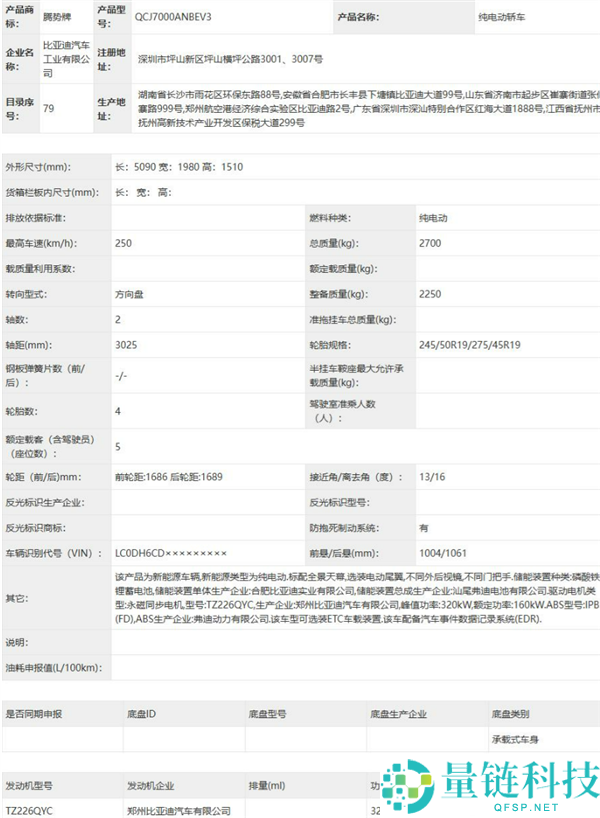Click the 轴距(mm) label
The height and width of the screenshot is (818, 600).
click(x=29, y=345)
